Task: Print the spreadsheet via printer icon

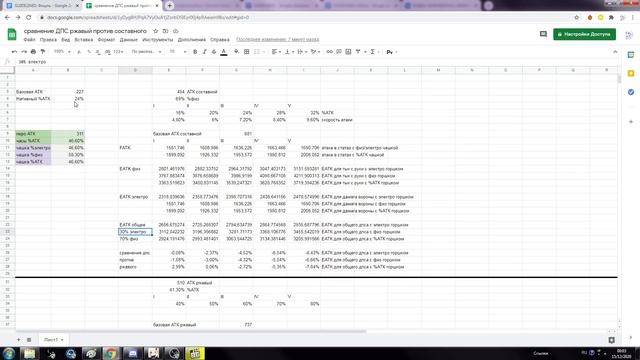Action: [x=33, y=52]
